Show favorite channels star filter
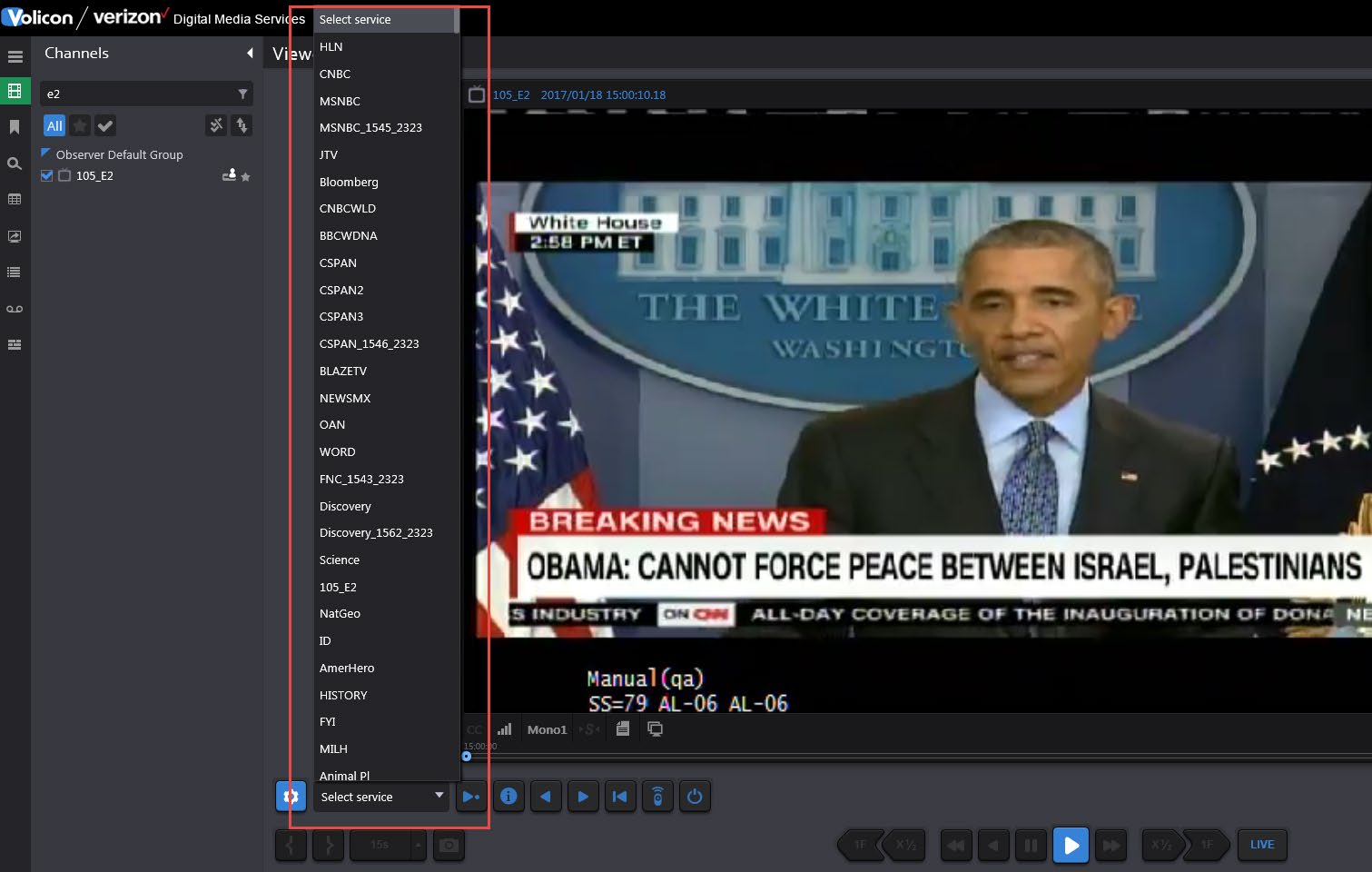This screenshot has height=872, width=1372. coord(80,125)
